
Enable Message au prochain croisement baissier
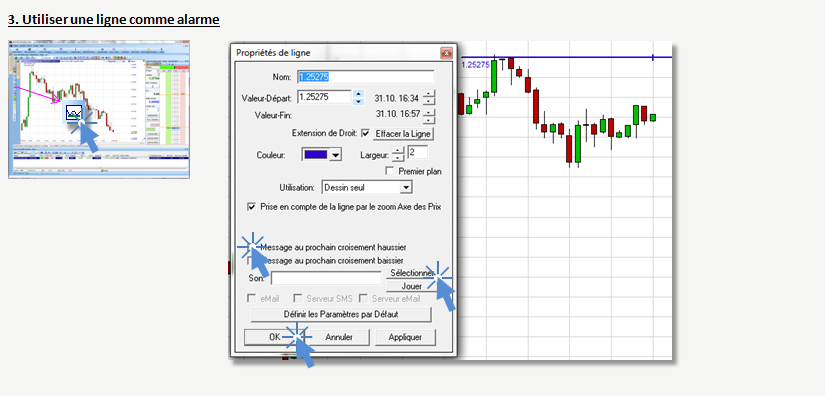pos(251,260)
